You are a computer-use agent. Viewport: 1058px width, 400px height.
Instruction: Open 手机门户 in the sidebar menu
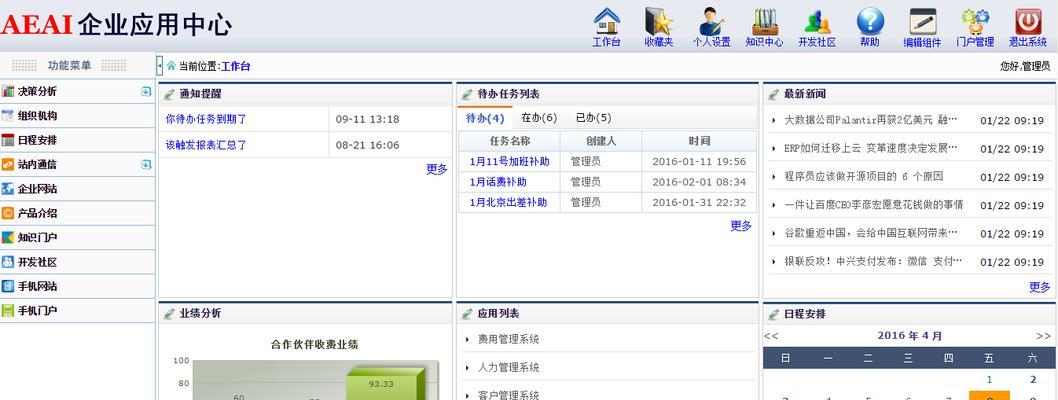77,311
